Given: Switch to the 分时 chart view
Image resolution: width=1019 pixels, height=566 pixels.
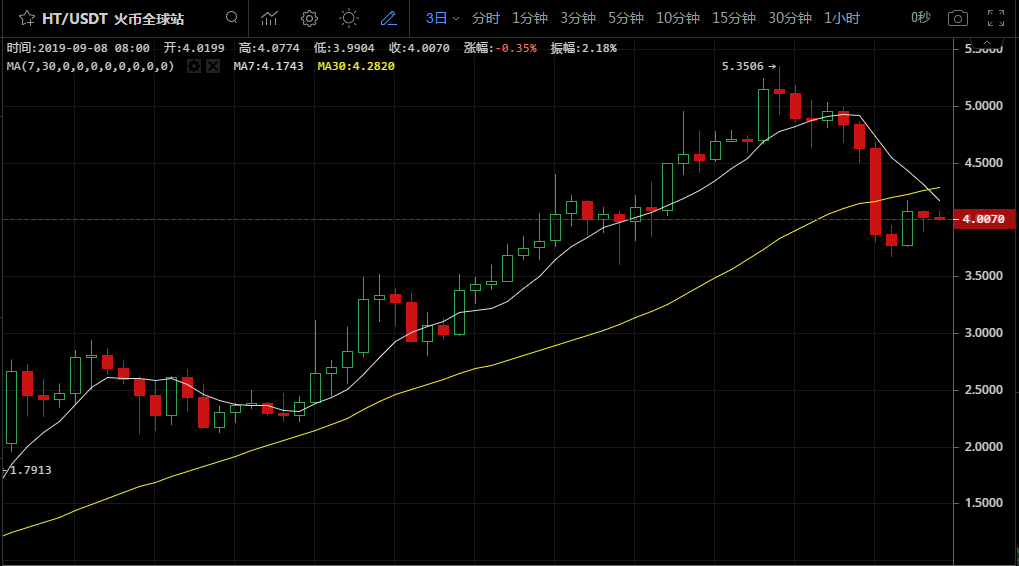Looking at the screenshot, I should click(x=485, y=18).
